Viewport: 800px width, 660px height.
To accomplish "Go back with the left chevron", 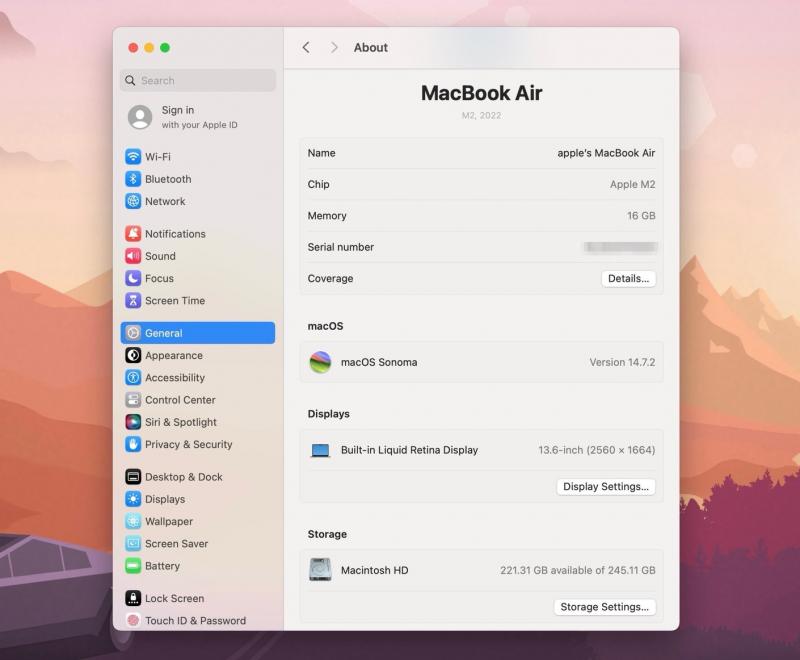I will pos(306,47).
